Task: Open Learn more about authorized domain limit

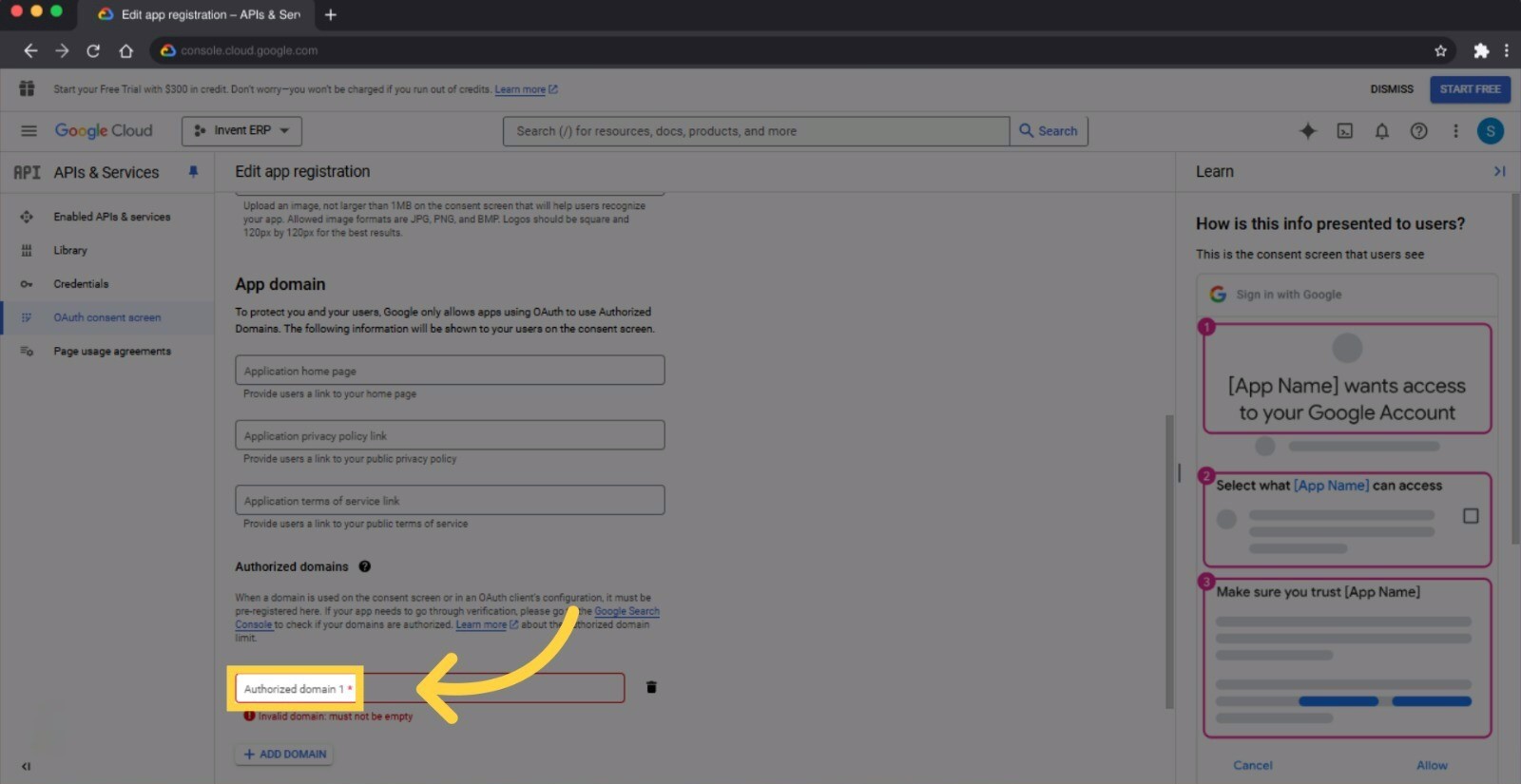Action: point(487,625)
